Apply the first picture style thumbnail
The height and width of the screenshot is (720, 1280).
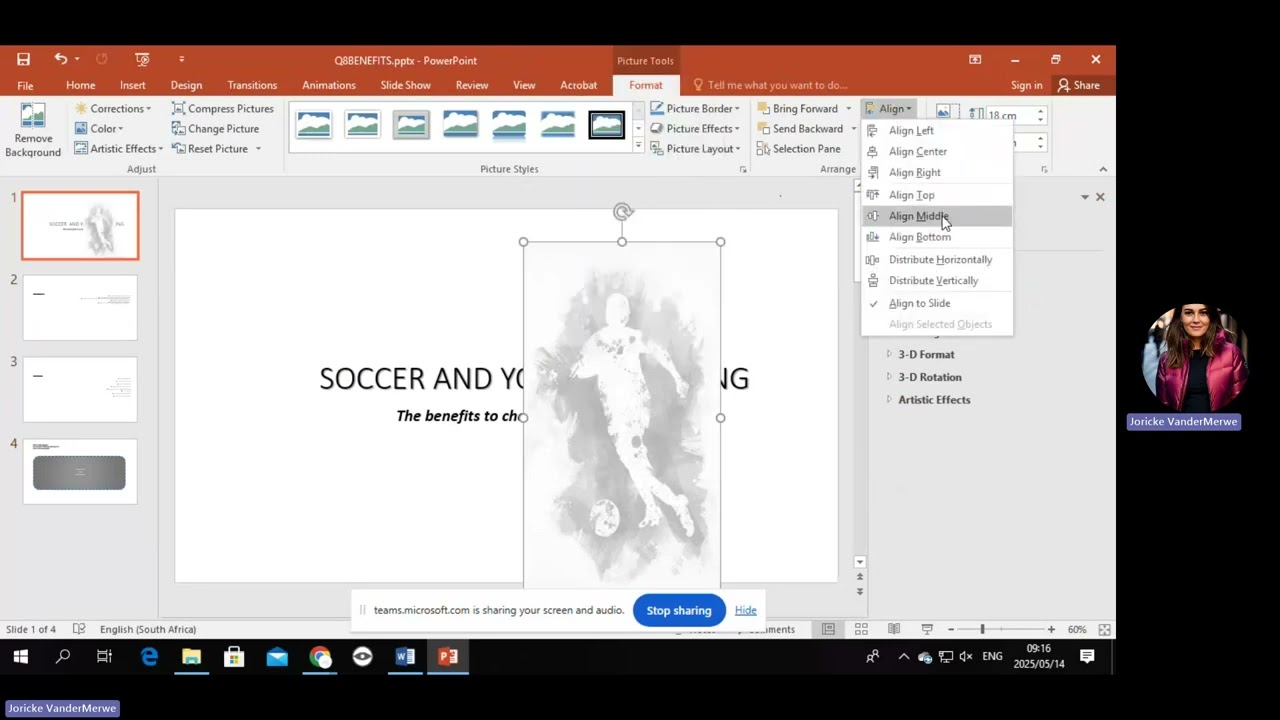[314, 125]
